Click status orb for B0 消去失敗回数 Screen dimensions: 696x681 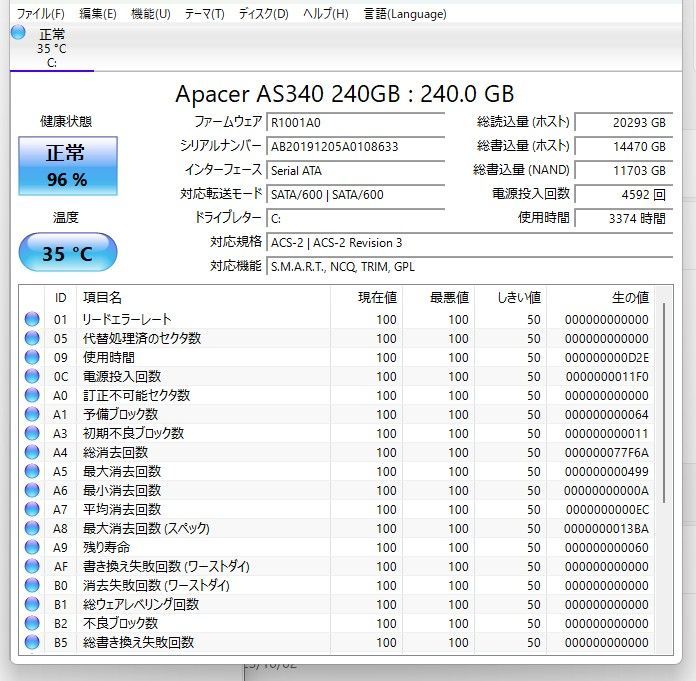(32, 585)
